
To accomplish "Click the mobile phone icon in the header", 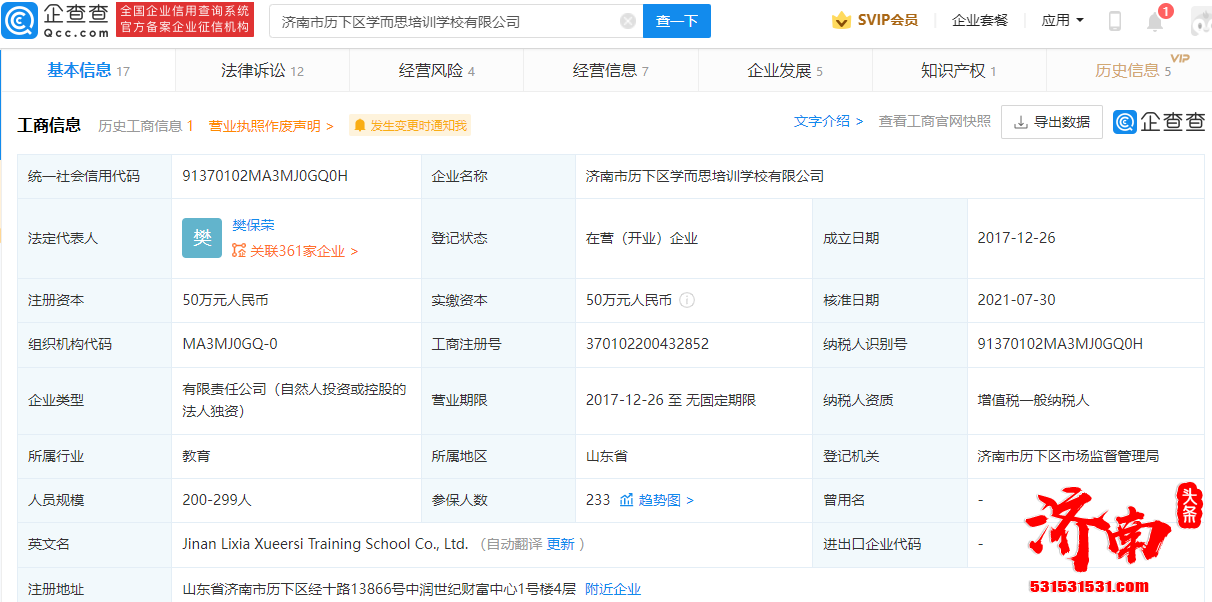I will point(1115,21).
